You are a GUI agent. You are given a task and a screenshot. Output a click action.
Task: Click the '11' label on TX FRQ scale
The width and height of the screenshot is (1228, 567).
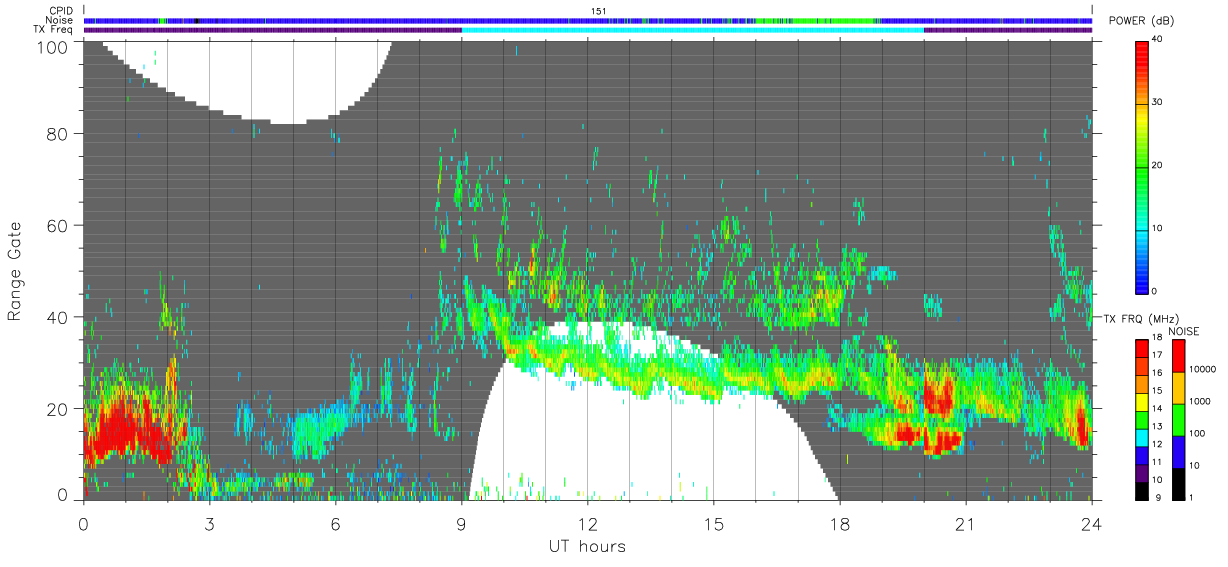point(1158,462)
